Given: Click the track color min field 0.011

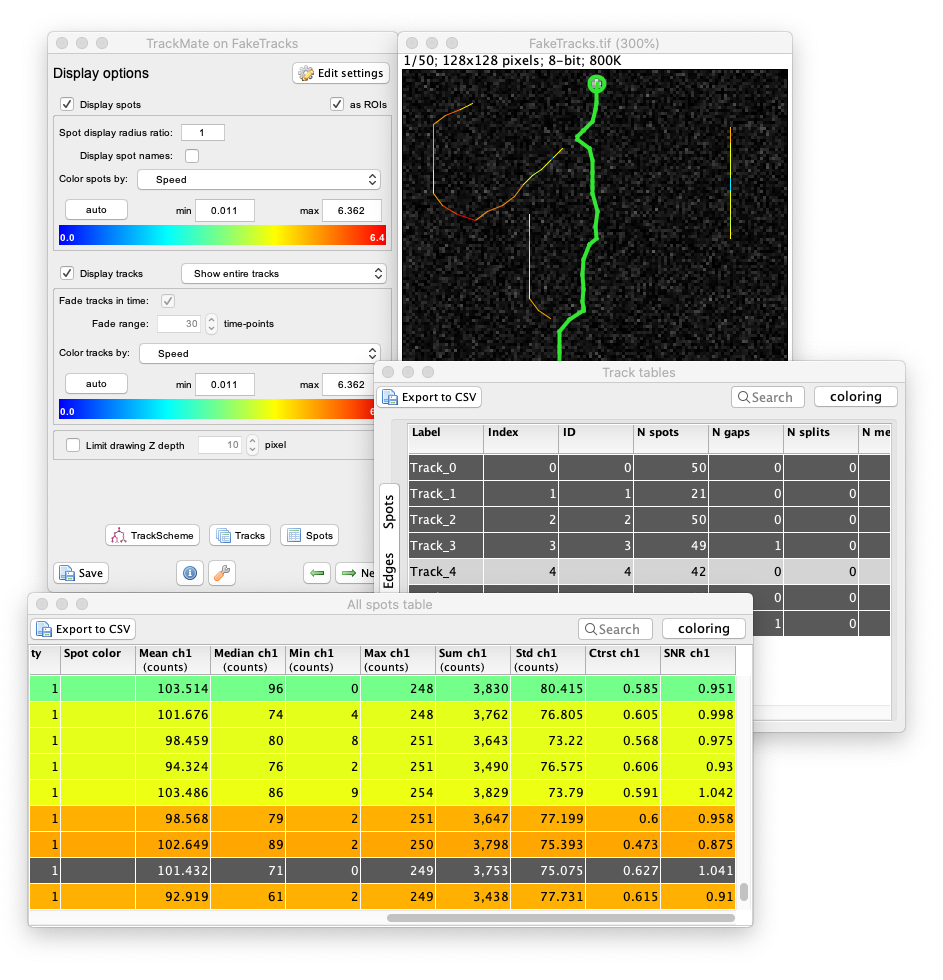Looking at the screenshot, I should [x=225, y=384].
